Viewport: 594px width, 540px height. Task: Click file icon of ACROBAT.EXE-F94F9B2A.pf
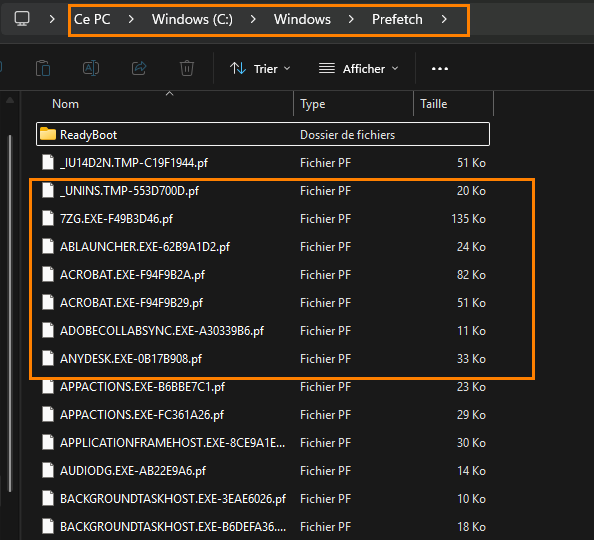(48, 274)
